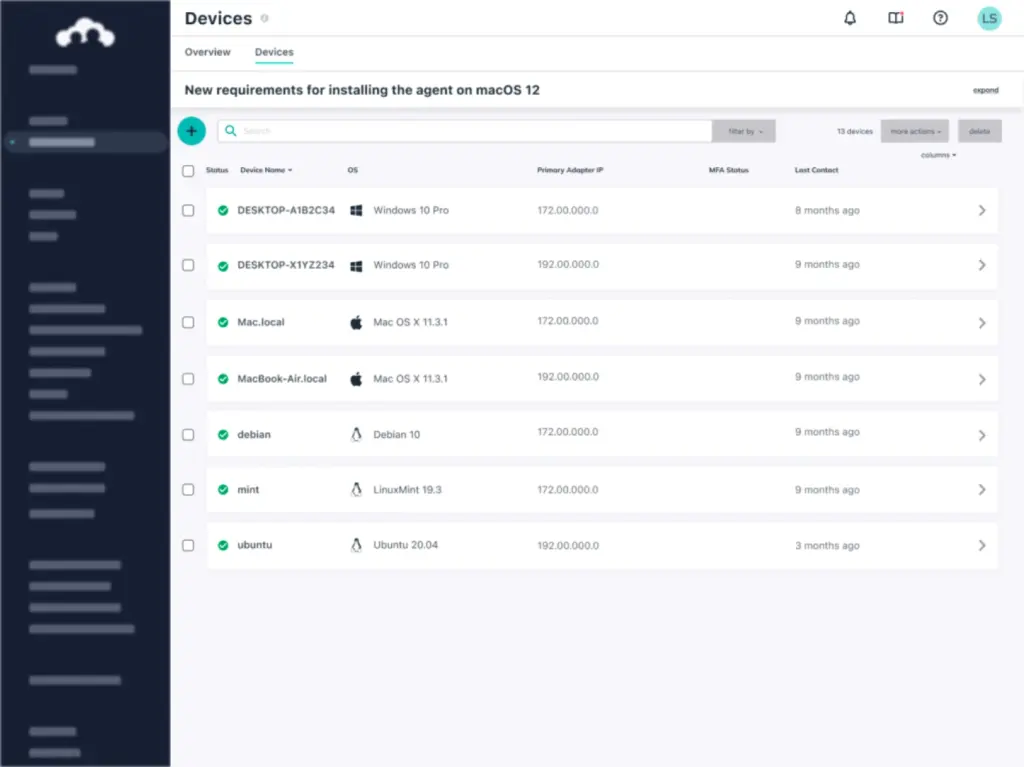
Task: Tick the checkbox for Mac.local device
Action: pyautogui.click(x=188, y=322)
